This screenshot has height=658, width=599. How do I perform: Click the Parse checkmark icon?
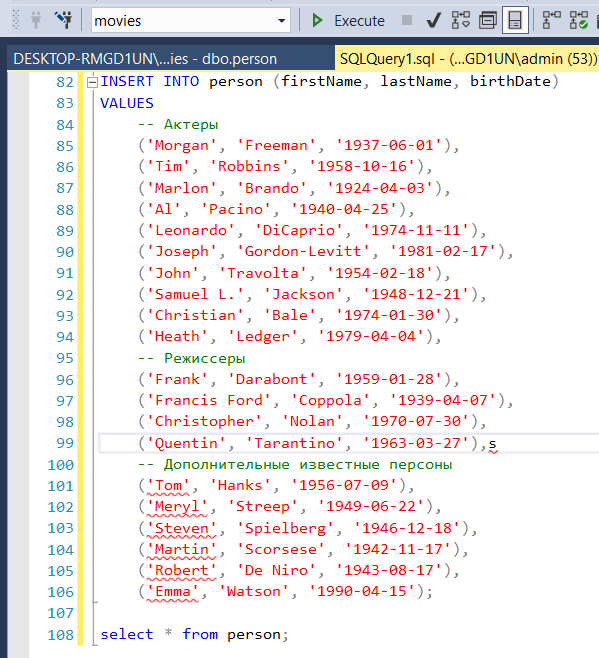pos(434,20)
